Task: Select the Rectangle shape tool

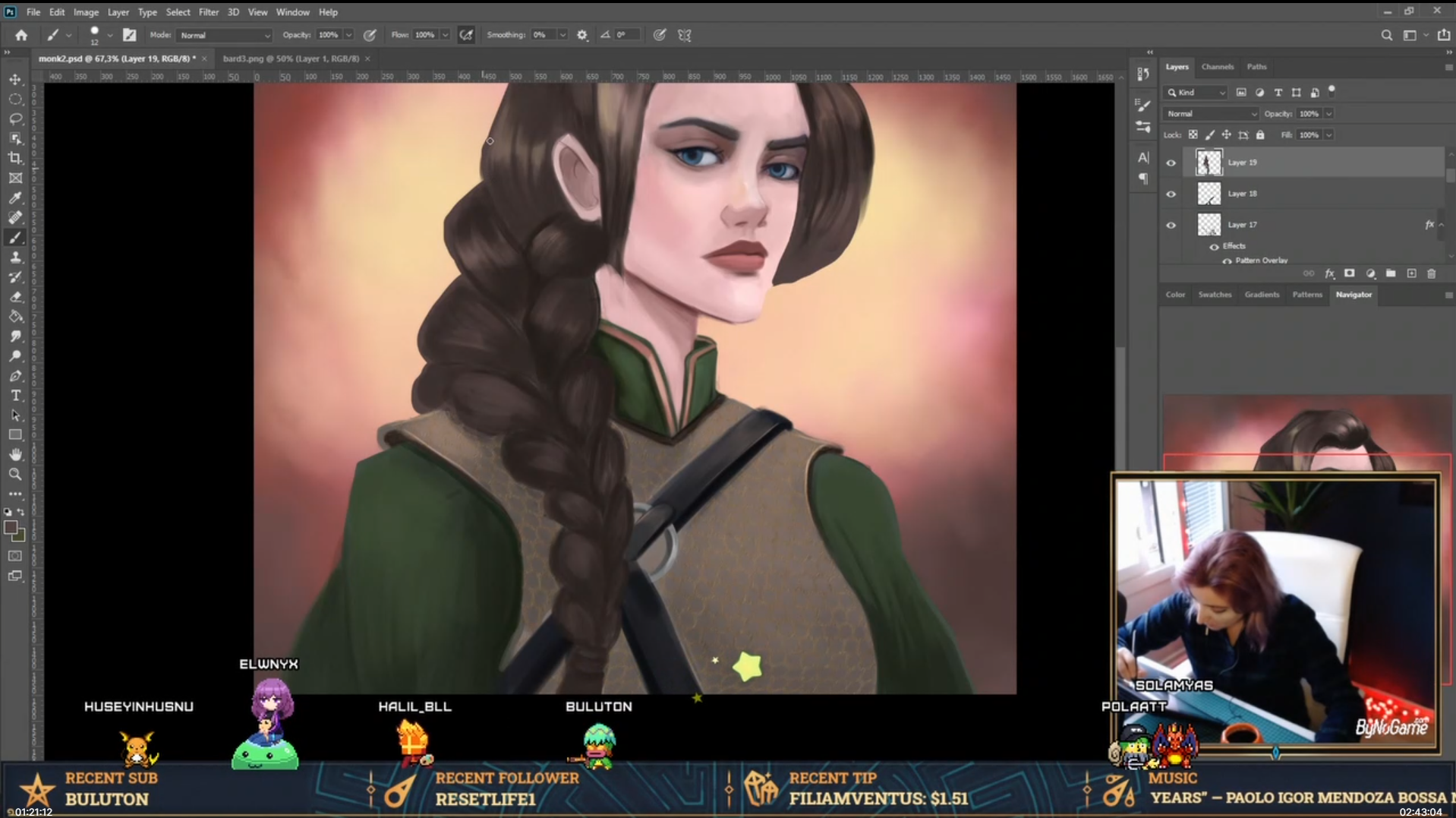Action: point(15,435)
